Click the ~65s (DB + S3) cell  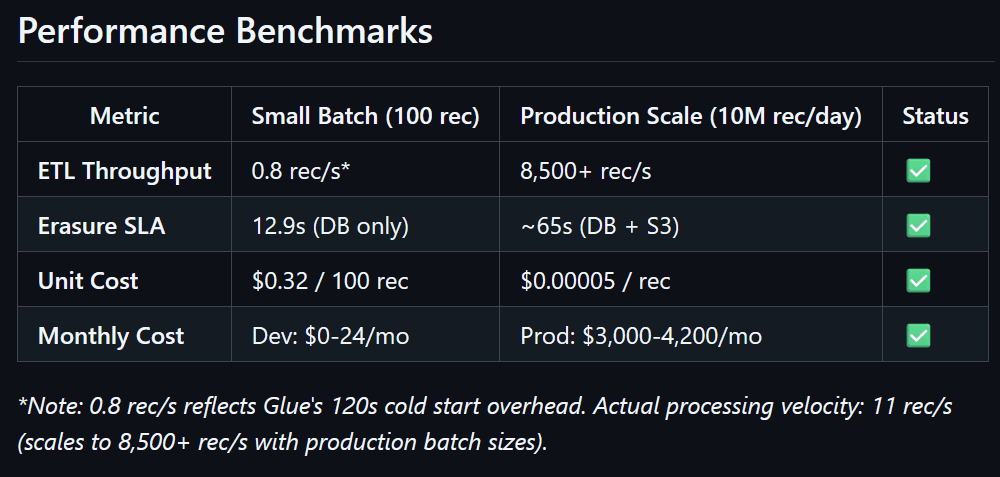[x=599, y=226]
